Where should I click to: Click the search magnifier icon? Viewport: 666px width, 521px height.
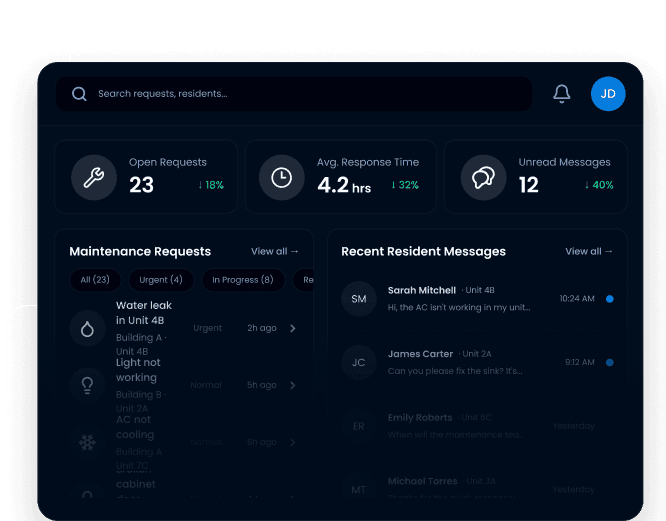tap(79, 94)
